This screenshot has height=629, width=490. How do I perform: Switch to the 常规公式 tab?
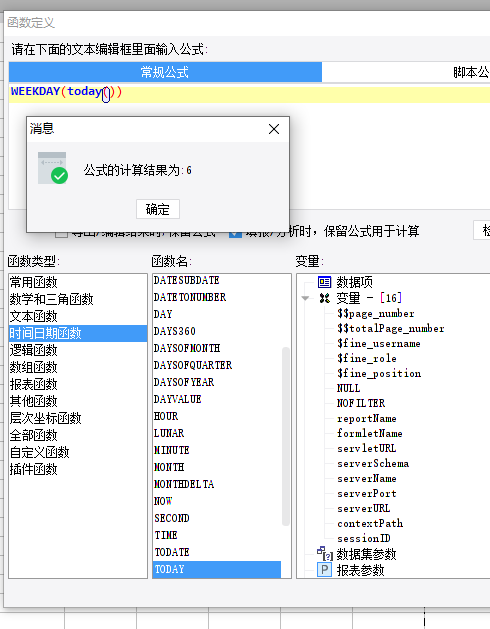pos(165,72)
